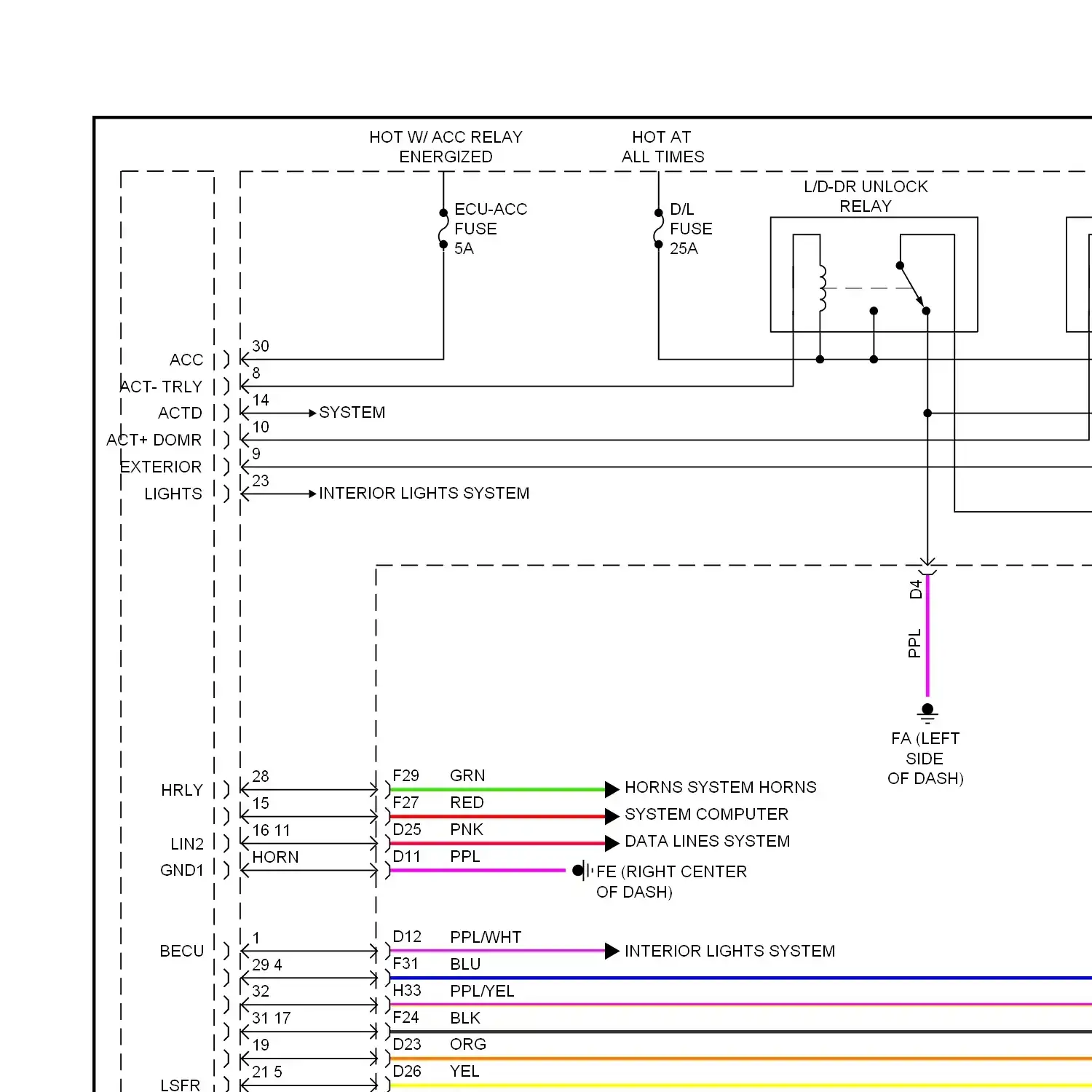Click the FA (LEFT SIDE OF DASH) label
1092x1092 pixels.
point(925,759)
